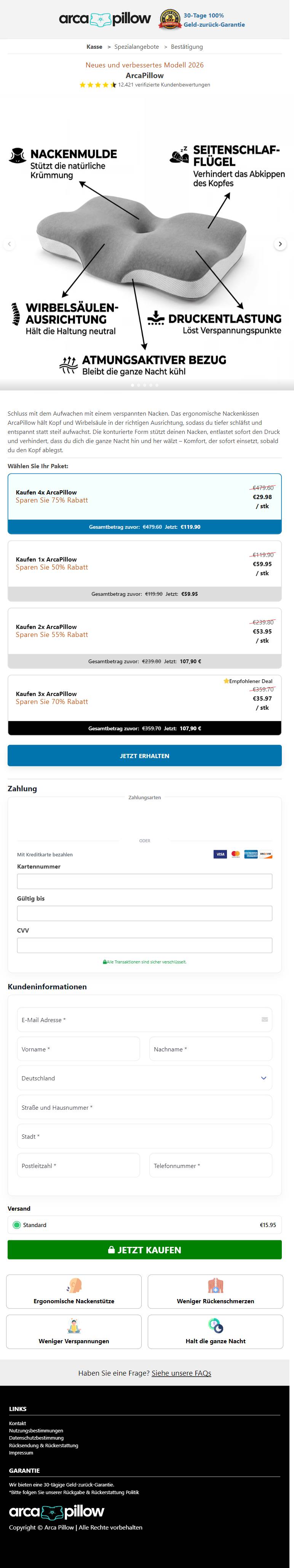Click the first image carousel dot
This screenshot has height=1568, width=294.
(x=133, y=385)
